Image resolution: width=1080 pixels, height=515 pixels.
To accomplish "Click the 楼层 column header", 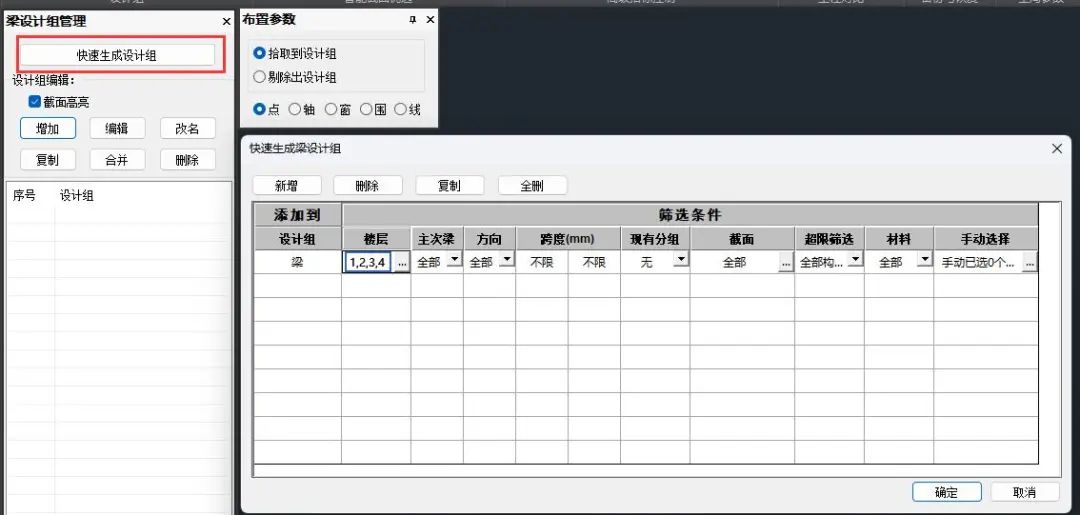I will 376,239.
